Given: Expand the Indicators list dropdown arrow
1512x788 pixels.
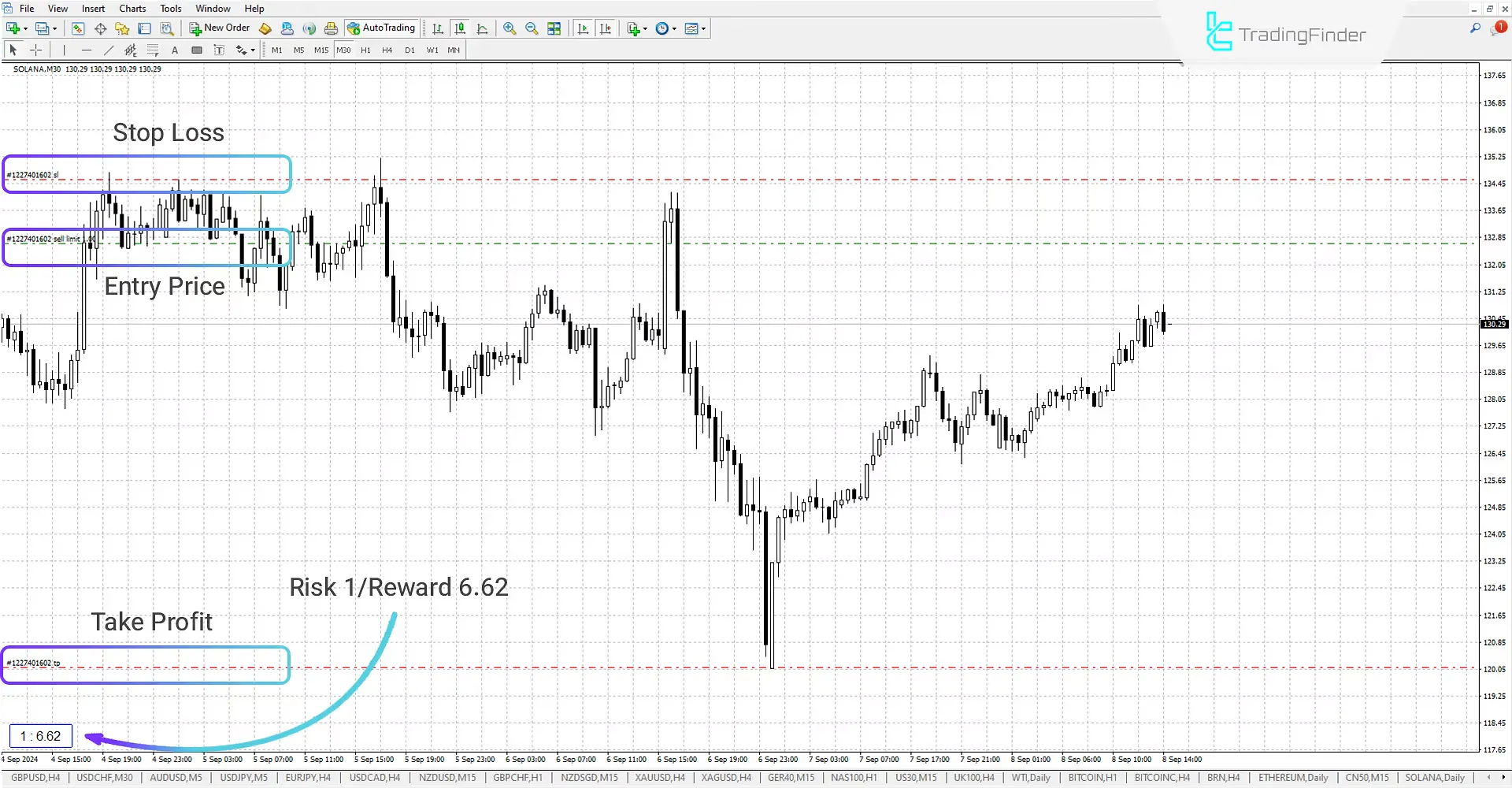Looking at the screenshot, I should coord(645,28).
